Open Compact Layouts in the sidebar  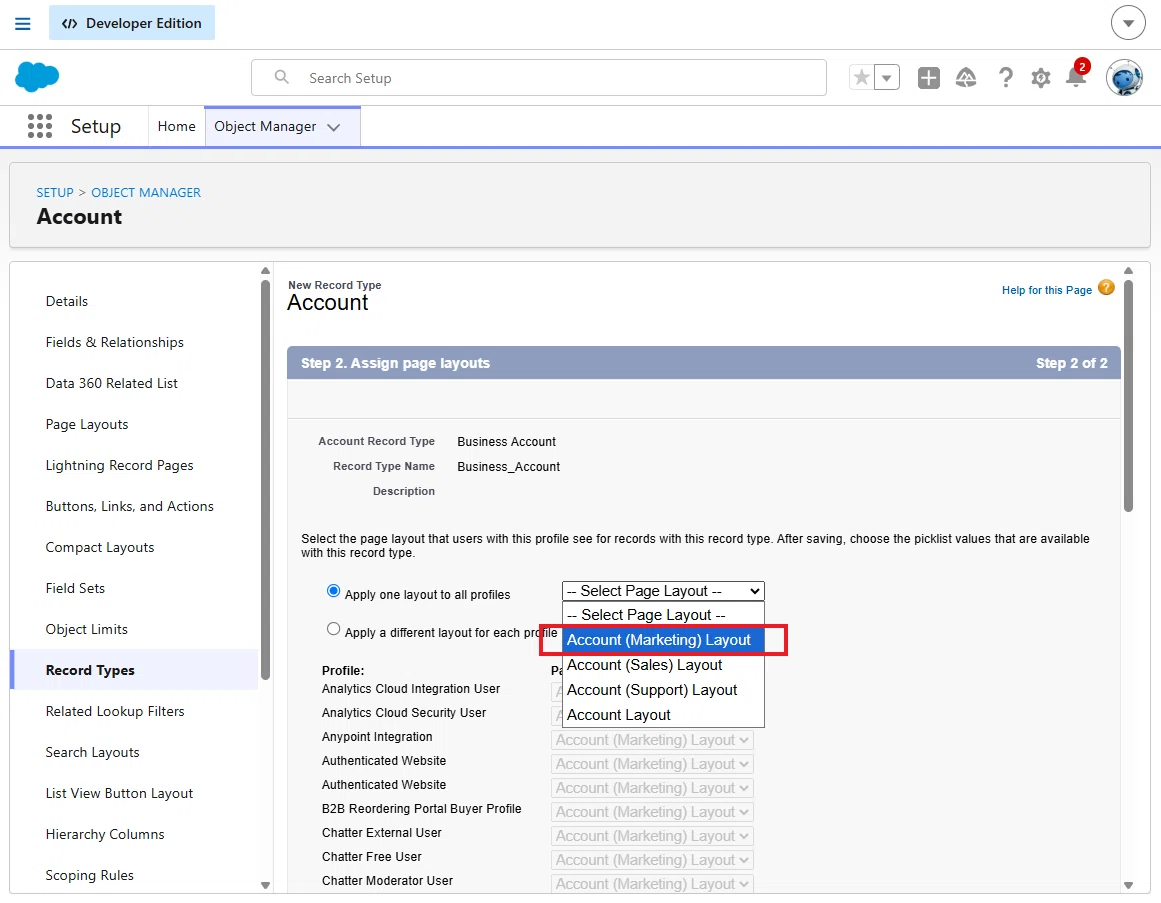100,547
